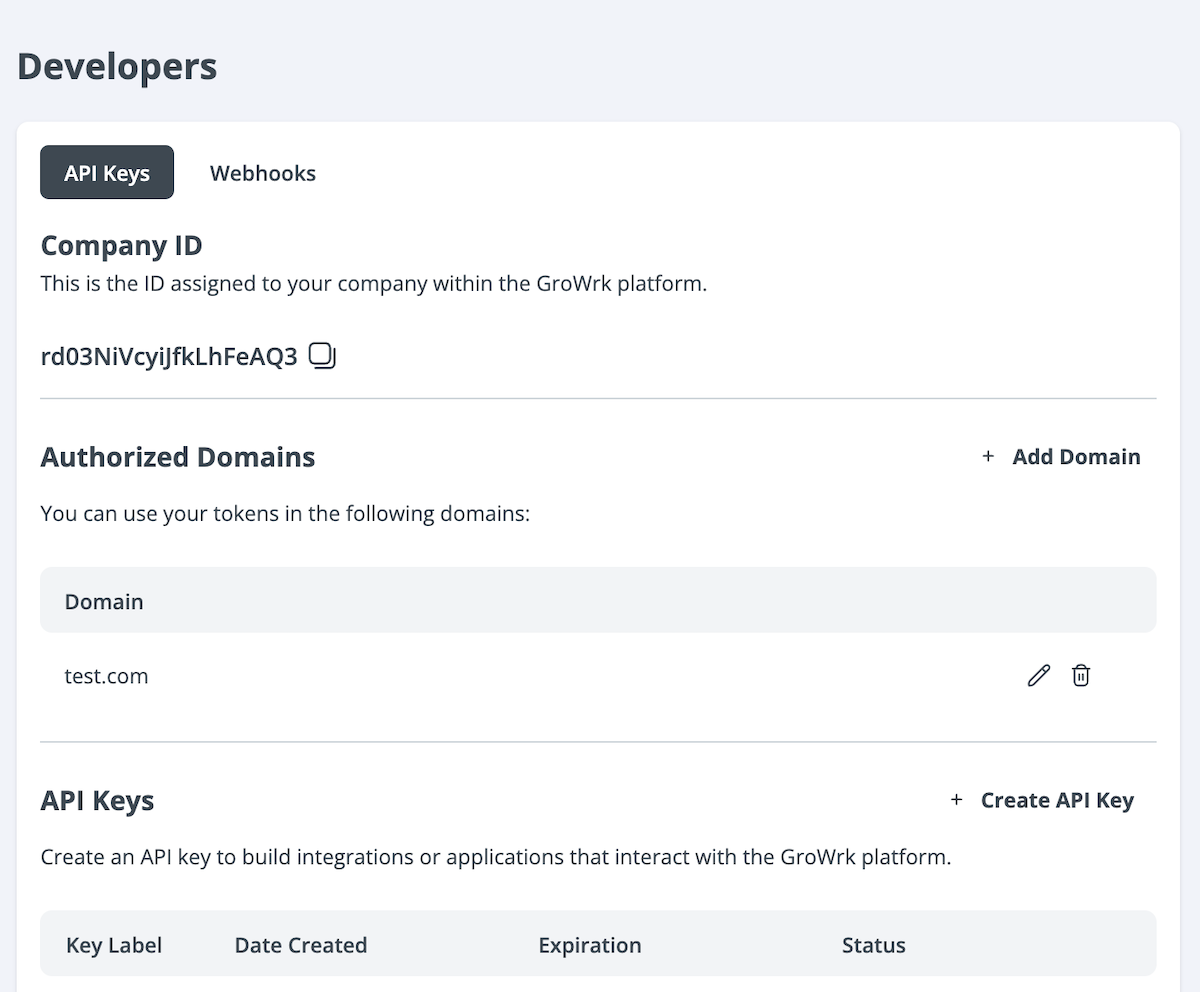
Task: Select the pencil icon for test.com
Action: click(1038, 675)
